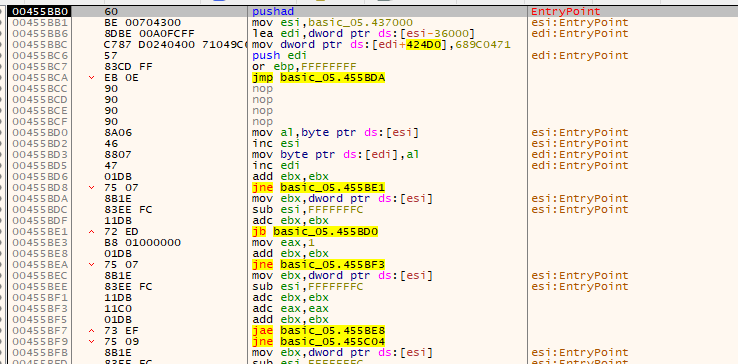Click the 'jne basic_05.455BF3' instruction
Screen dimensions: 738x364
[x=319, y=265]
